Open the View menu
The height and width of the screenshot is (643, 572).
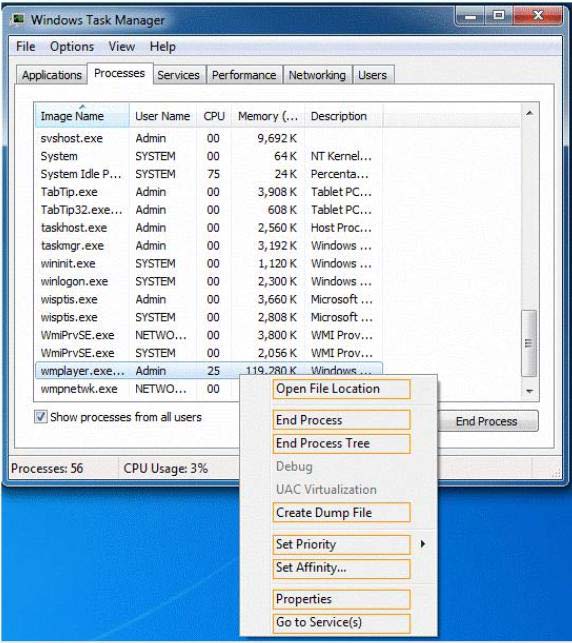pyautogui.click(x=121, y=47)
